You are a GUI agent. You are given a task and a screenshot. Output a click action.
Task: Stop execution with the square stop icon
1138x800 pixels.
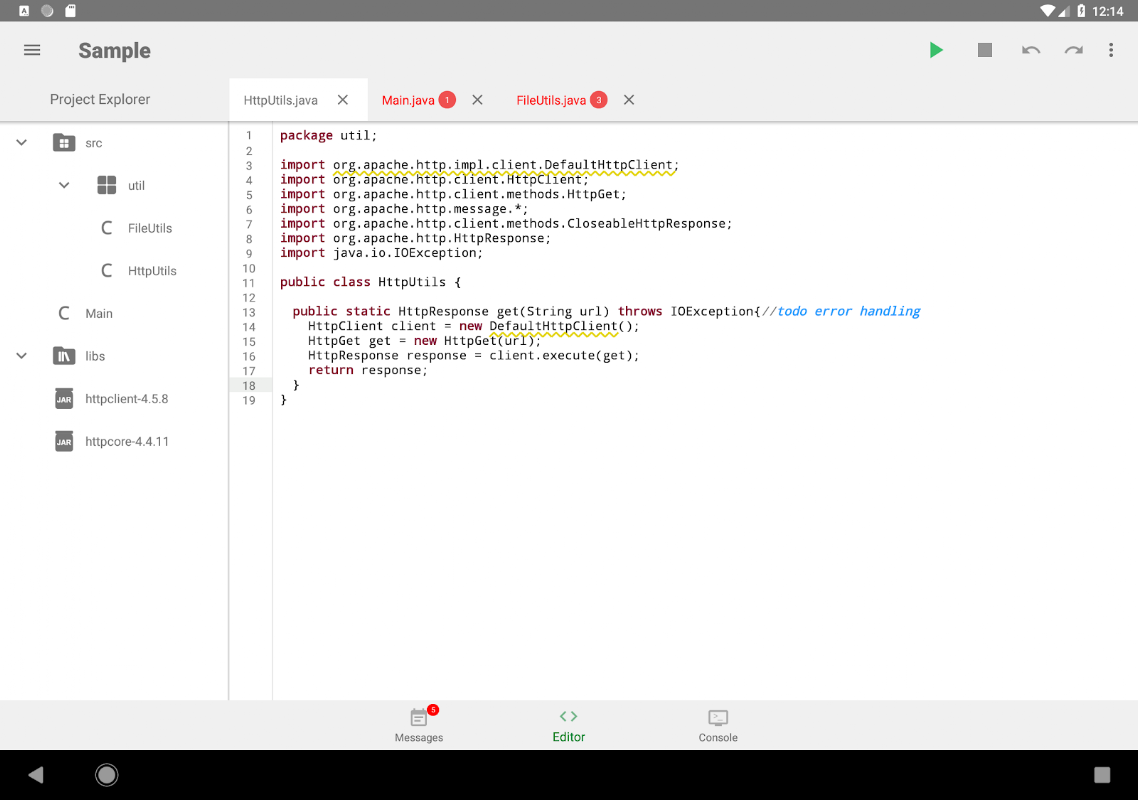[985, 50]
